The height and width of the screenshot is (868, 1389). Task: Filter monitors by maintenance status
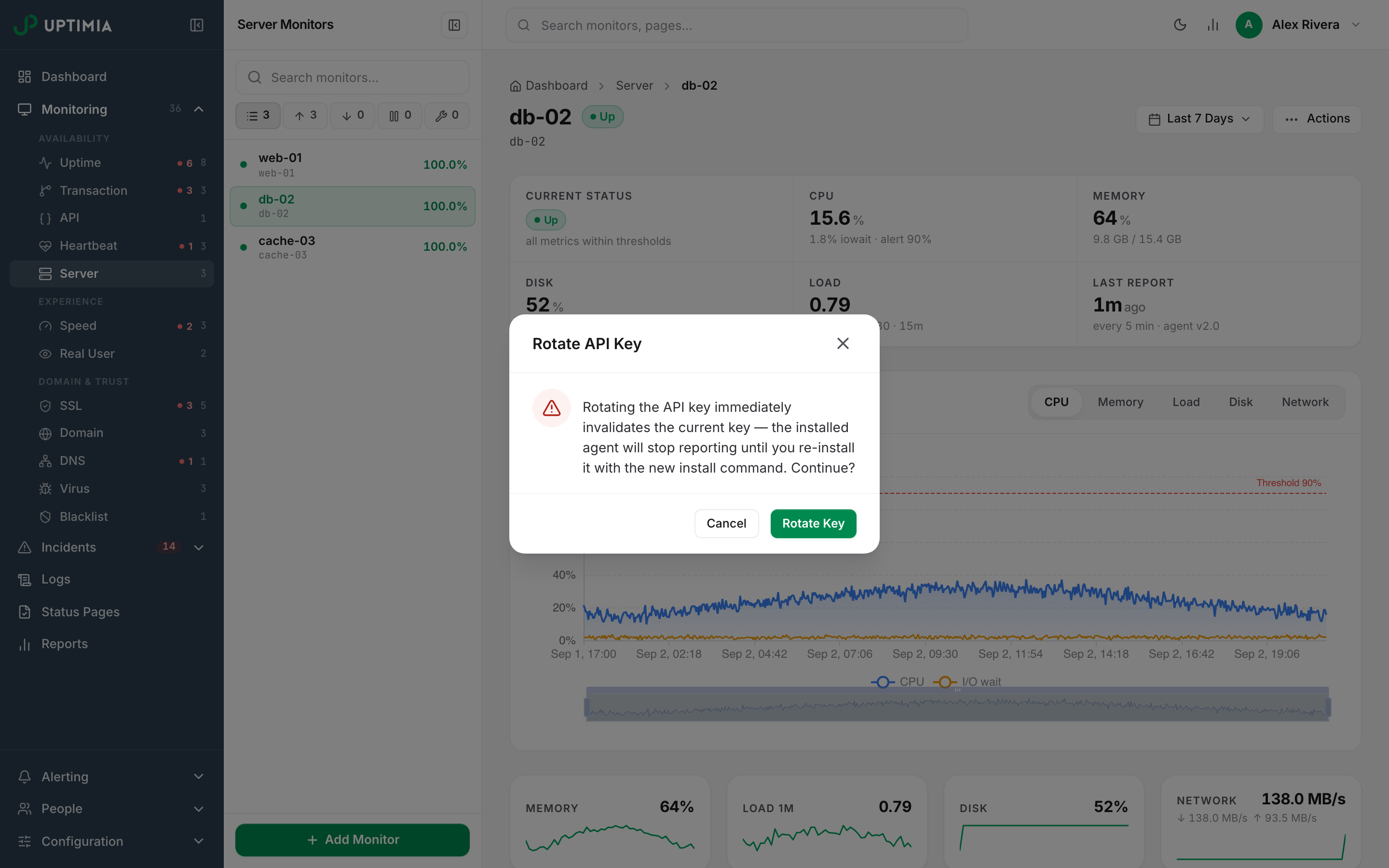click(x=447, y=116)
